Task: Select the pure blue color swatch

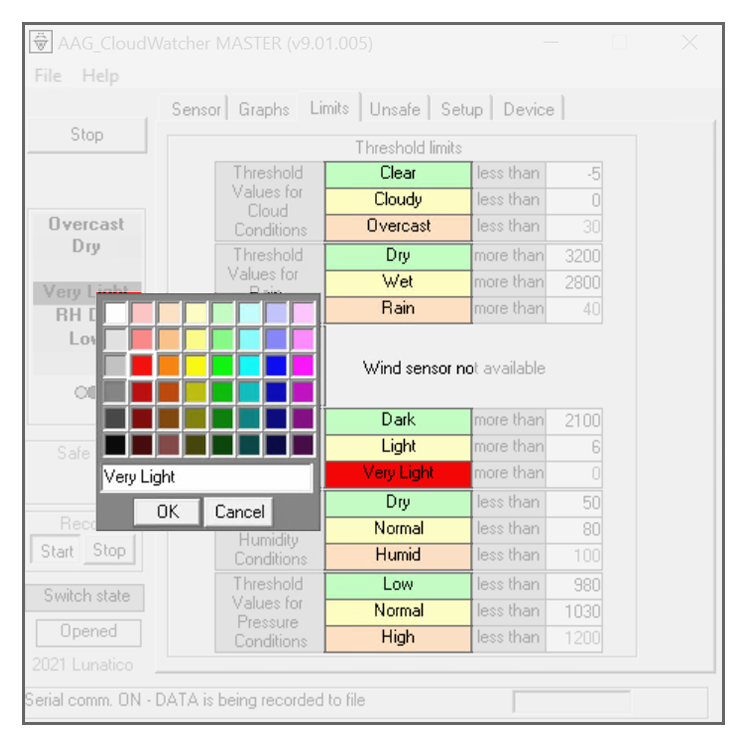Action: 276,365
